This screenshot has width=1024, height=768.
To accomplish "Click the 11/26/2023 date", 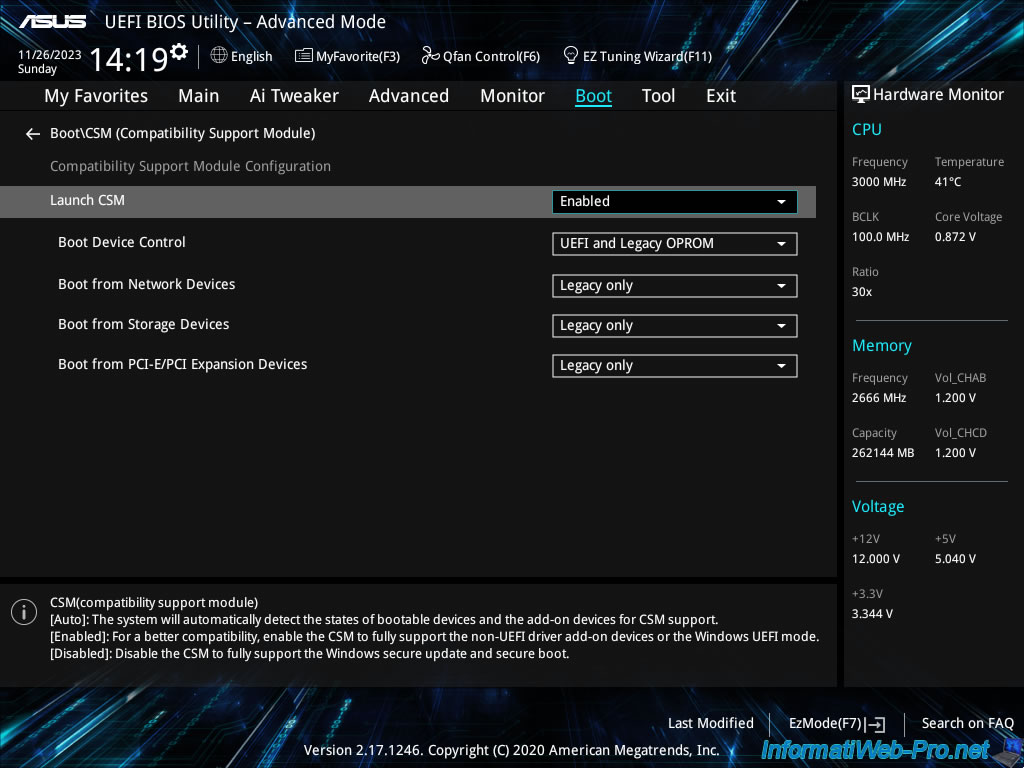I will pos(50,55).
